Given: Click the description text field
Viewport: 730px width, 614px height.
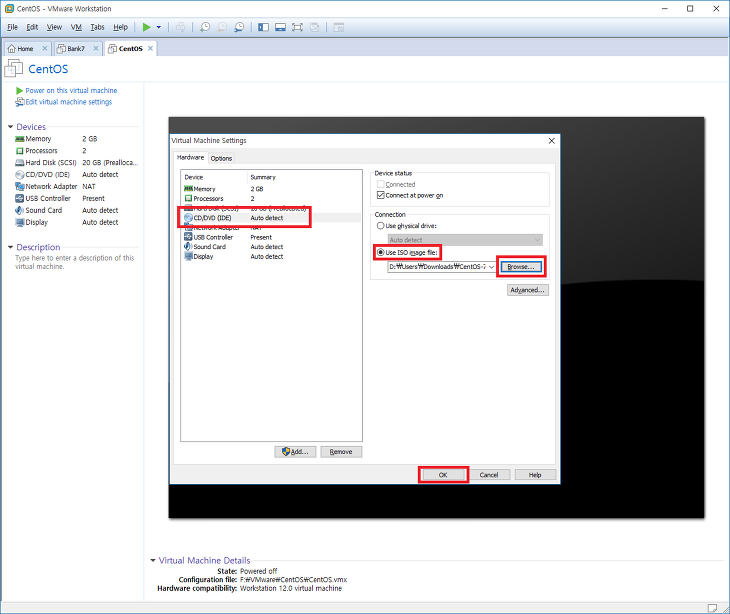Looking at the screenshot, I should pyautogui.click(x=74, y=262).
